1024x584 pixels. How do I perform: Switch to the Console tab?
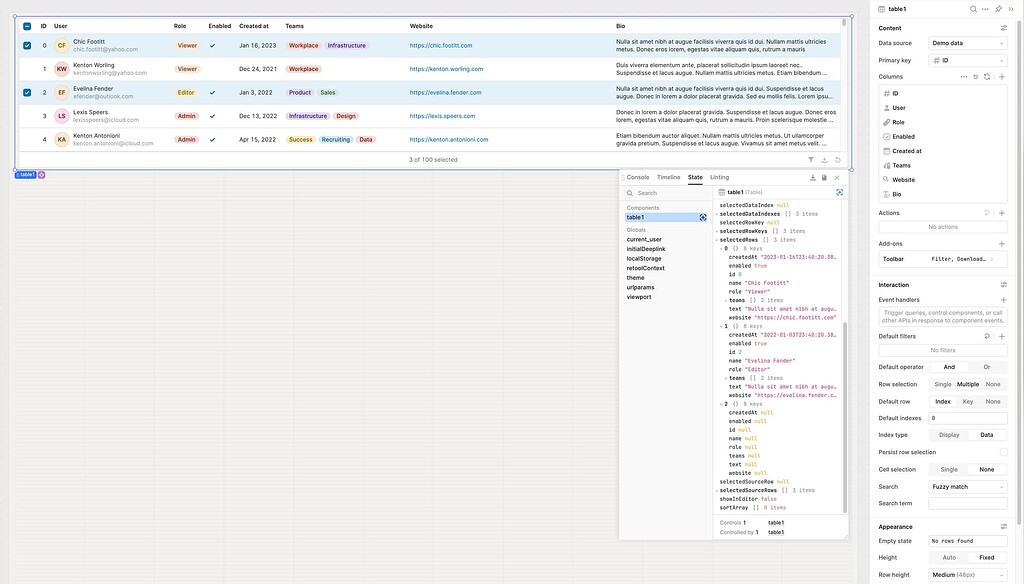coord(637,177)
